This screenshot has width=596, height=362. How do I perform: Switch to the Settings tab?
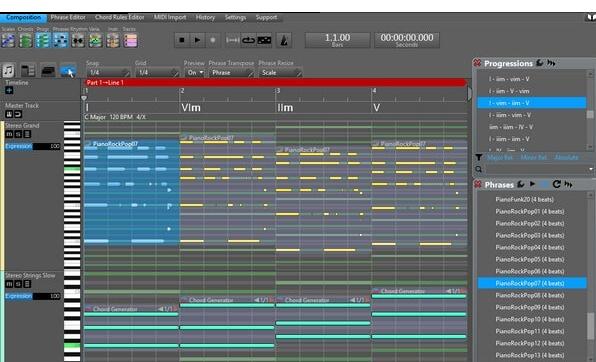pyautogui.click(x=235, y=17)
